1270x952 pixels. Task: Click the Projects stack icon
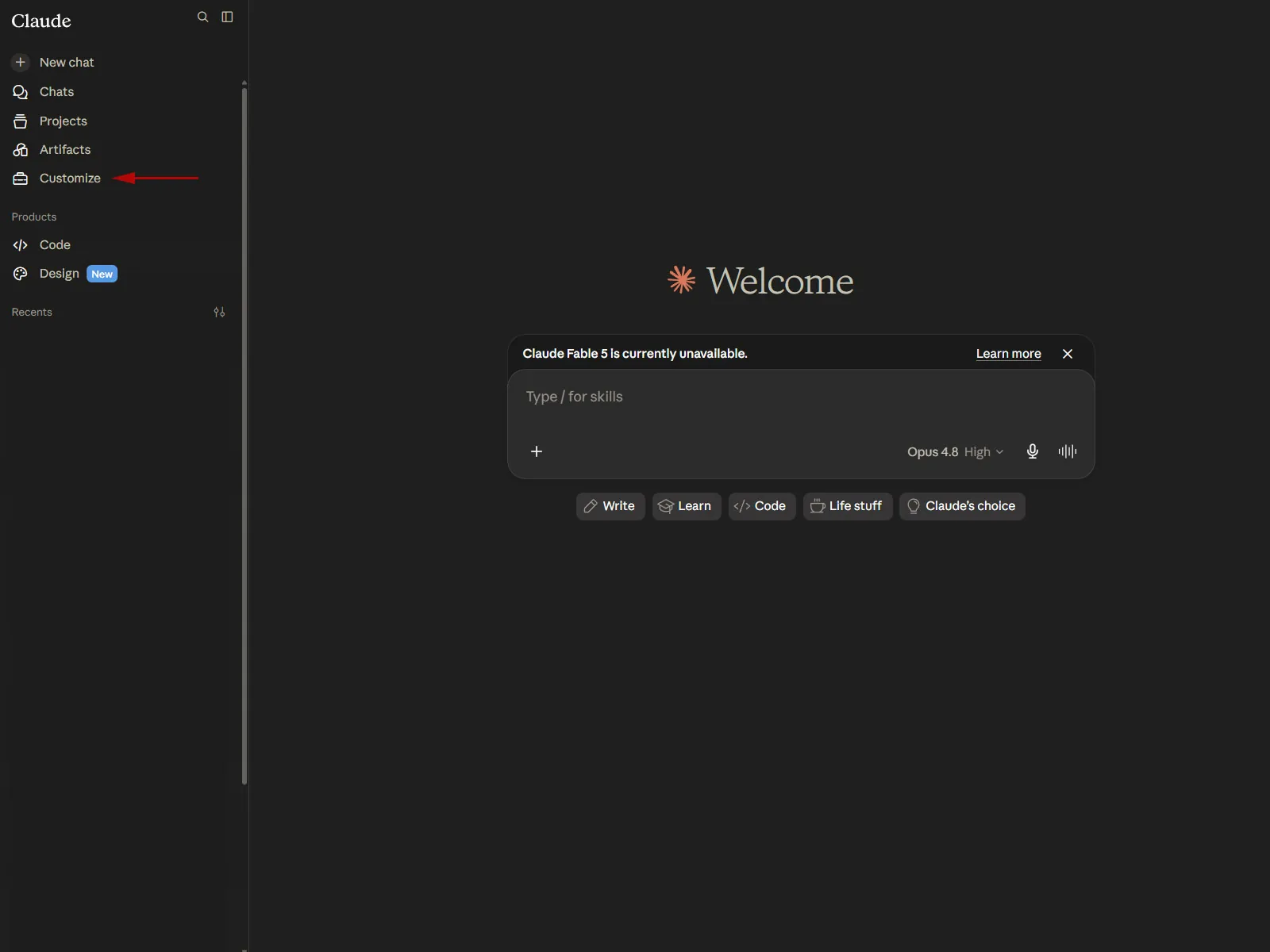tap(21, 121)
